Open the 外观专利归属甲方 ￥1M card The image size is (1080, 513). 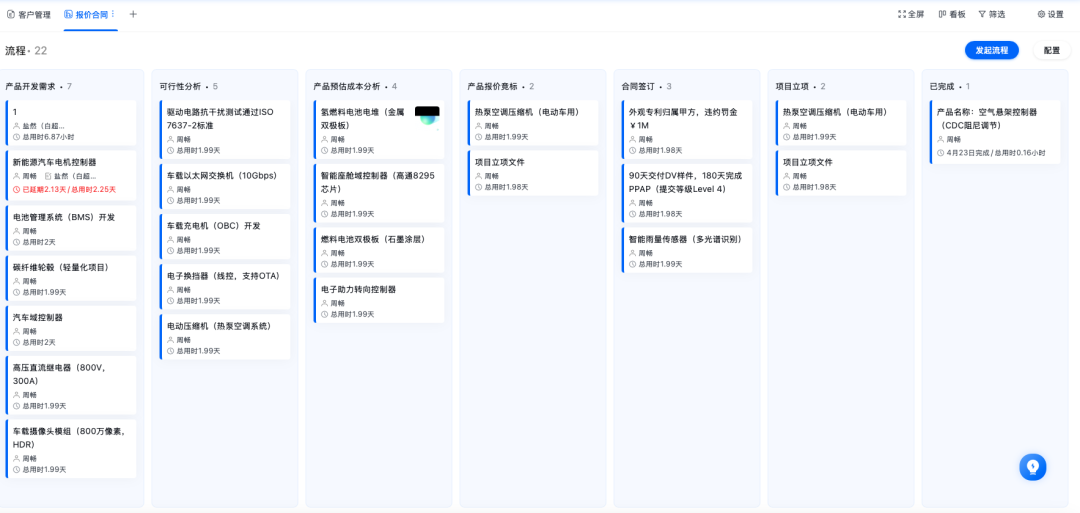pyautogui.click(x=687, y=129)
